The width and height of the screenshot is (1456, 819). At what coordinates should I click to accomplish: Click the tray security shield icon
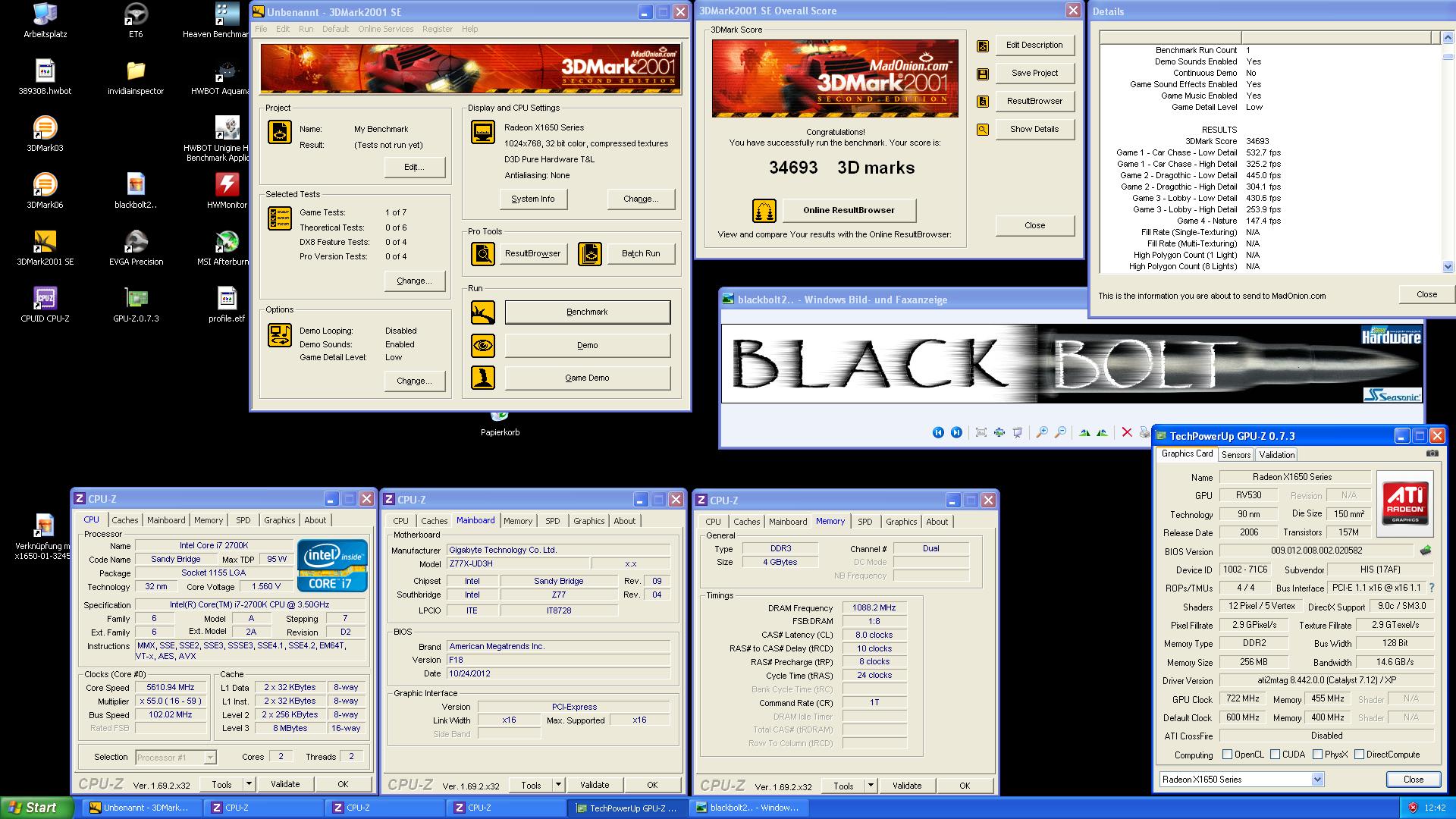tap(1413, 808)
